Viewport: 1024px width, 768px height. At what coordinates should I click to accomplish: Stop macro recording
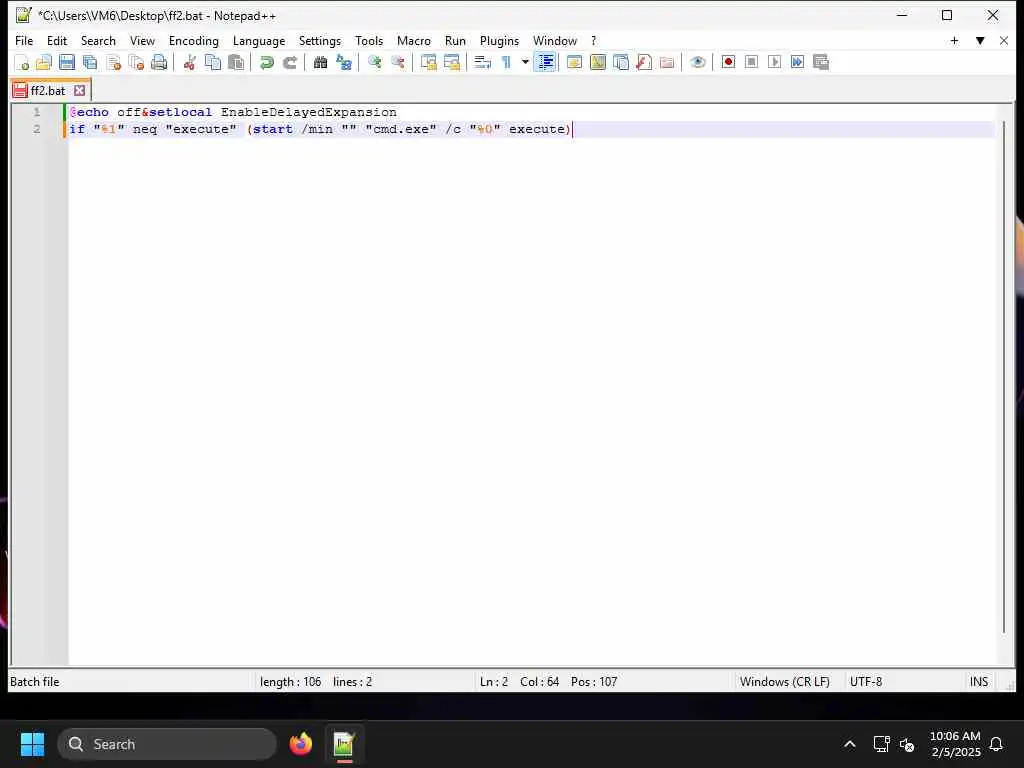pyautogui.click(x=752, y=62)
